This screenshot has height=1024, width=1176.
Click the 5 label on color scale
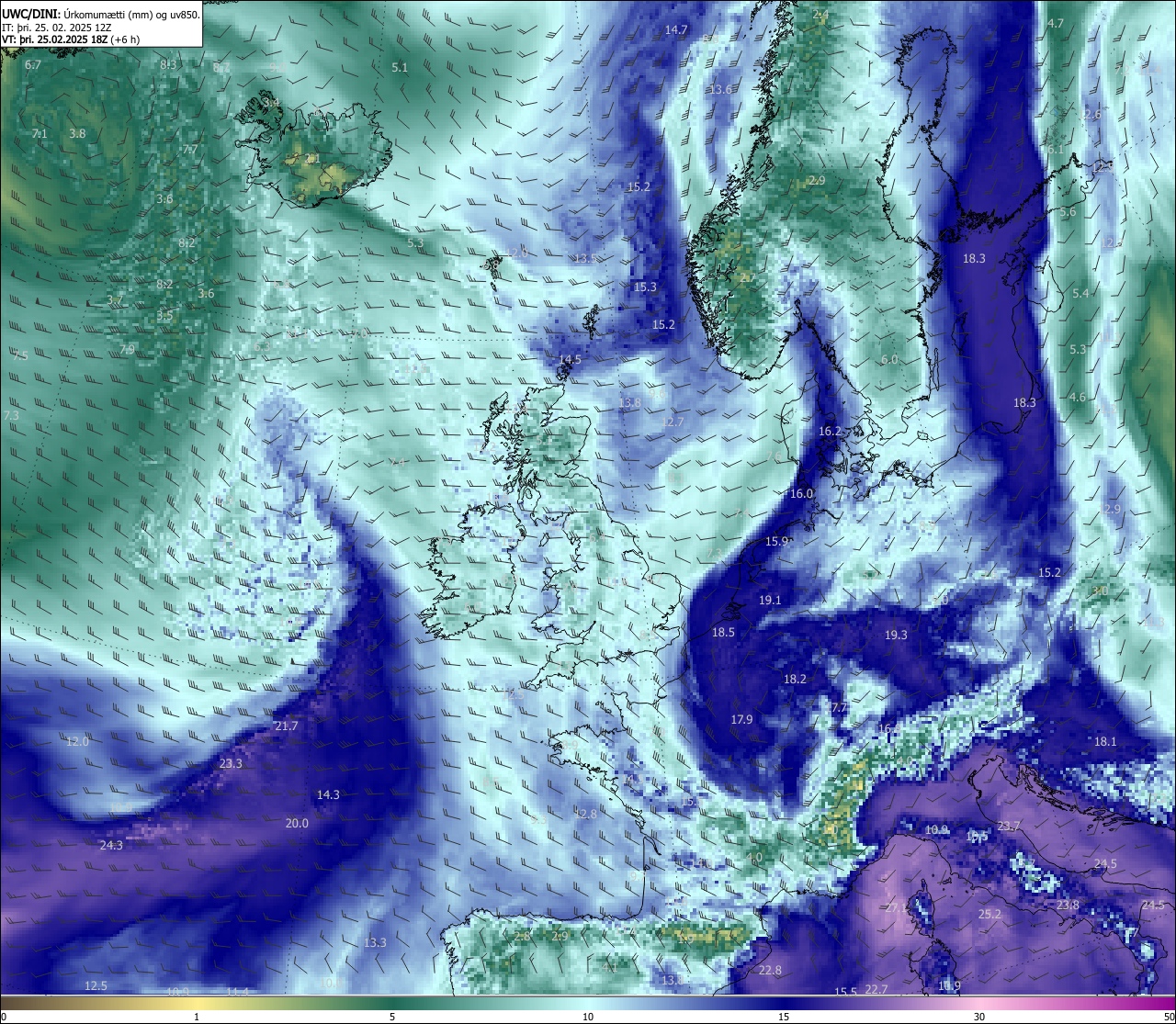tap(392, 1017)
